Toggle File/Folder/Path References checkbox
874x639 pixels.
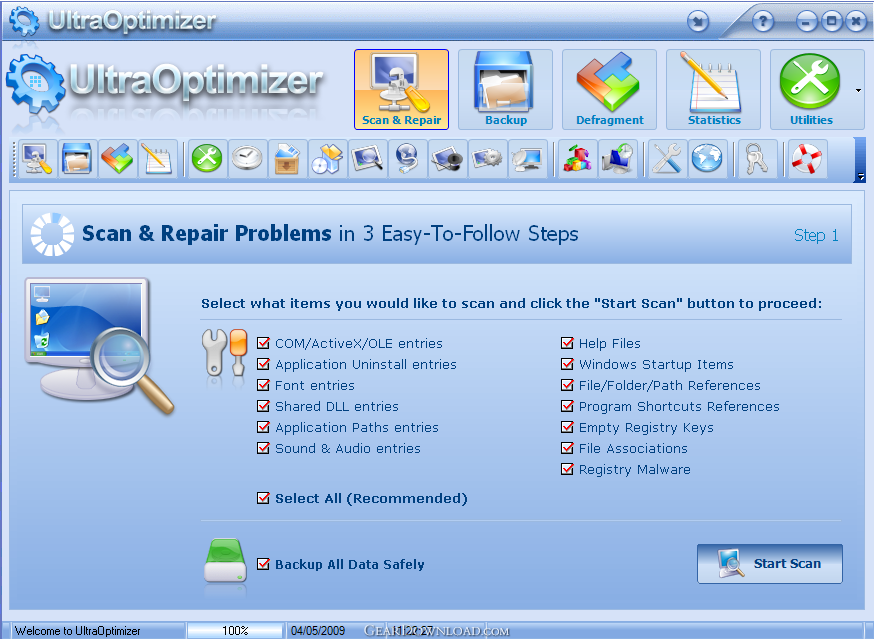coord(567,385)
